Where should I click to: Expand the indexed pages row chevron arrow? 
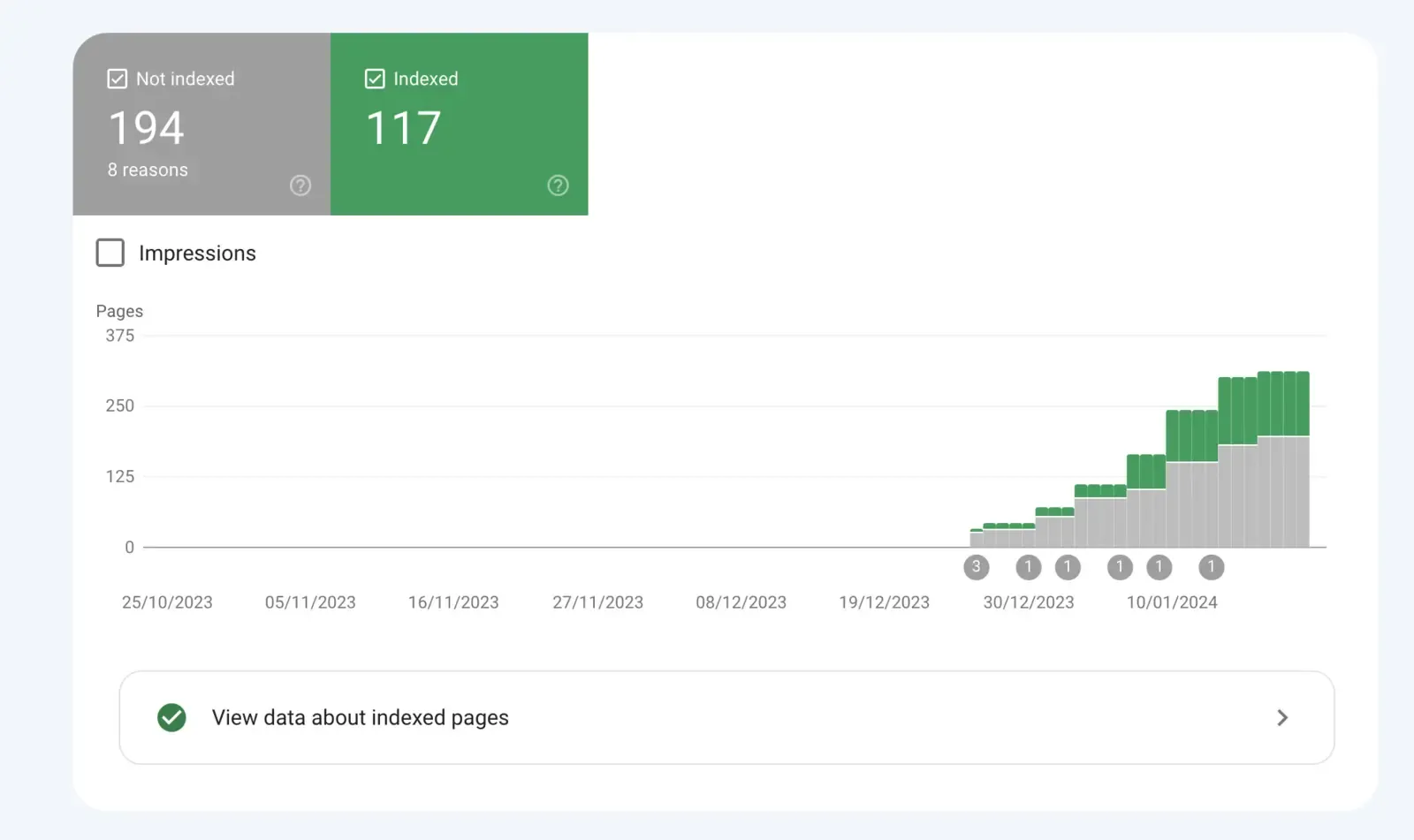click(x=1282, y=717)
